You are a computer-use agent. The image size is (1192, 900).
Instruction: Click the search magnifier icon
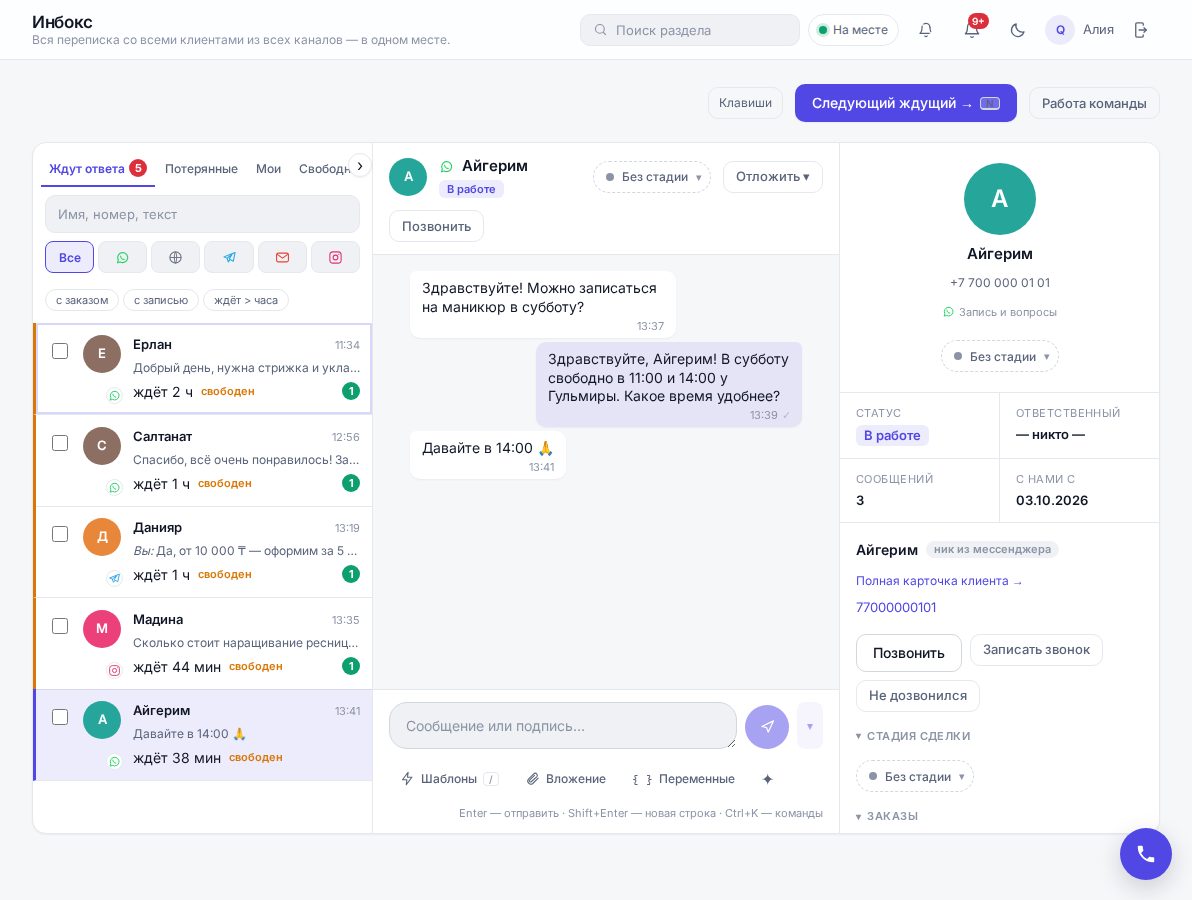(601, 30)
